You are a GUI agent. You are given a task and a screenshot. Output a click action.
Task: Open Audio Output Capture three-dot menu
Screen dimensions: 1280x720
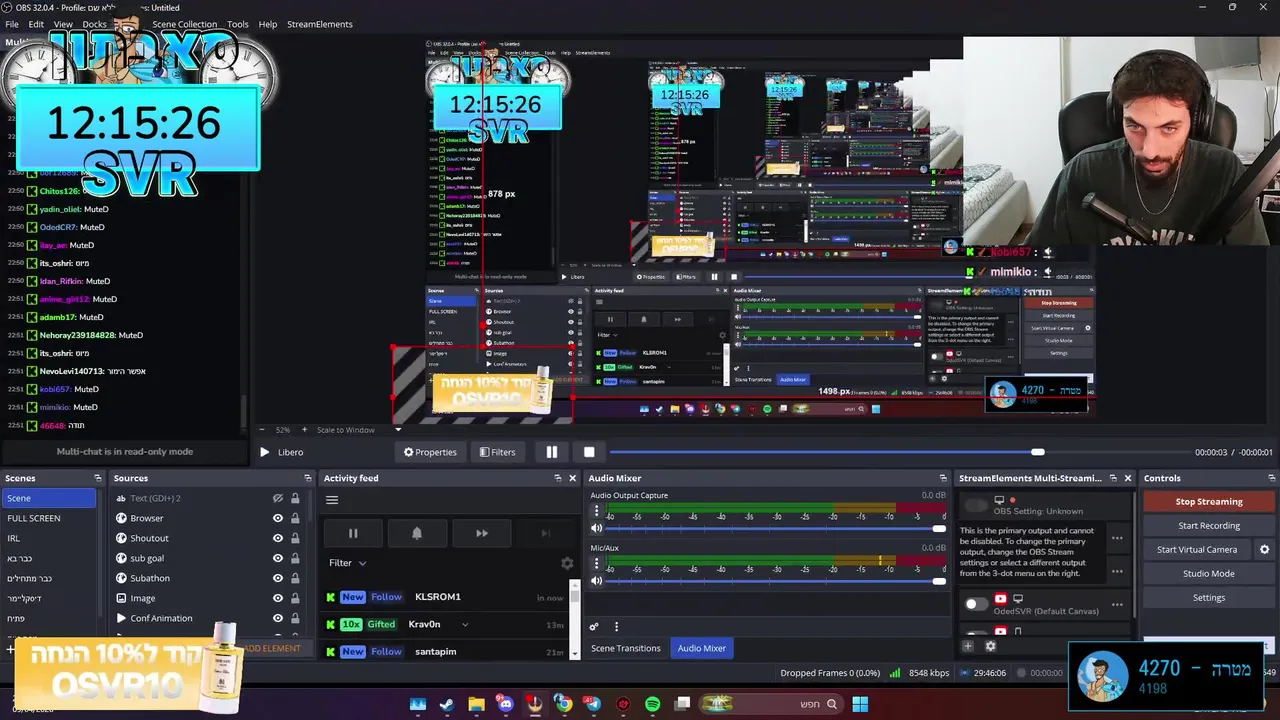tap(597, 510)
